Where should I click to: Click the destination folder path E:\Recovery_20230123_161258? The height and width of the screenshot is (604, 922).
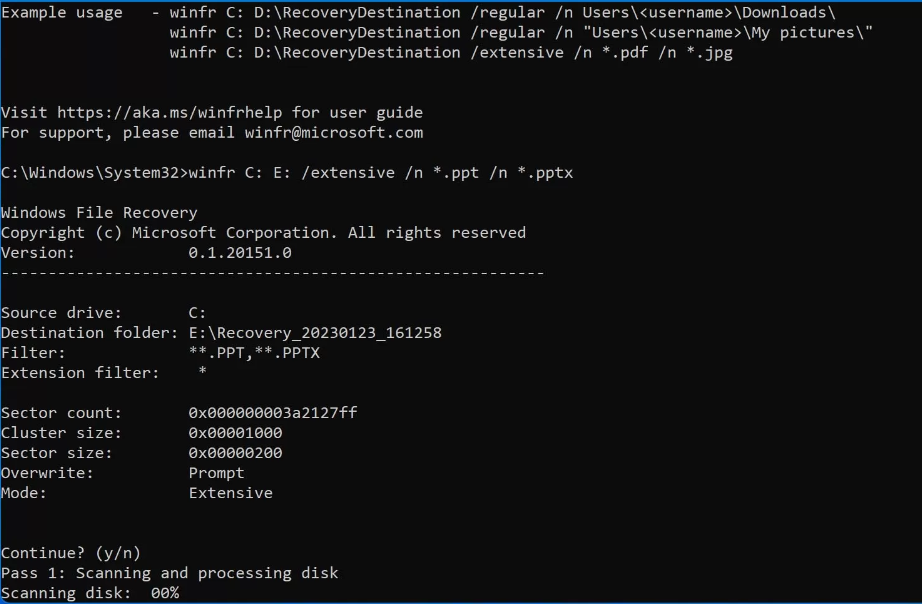[315, 333]
